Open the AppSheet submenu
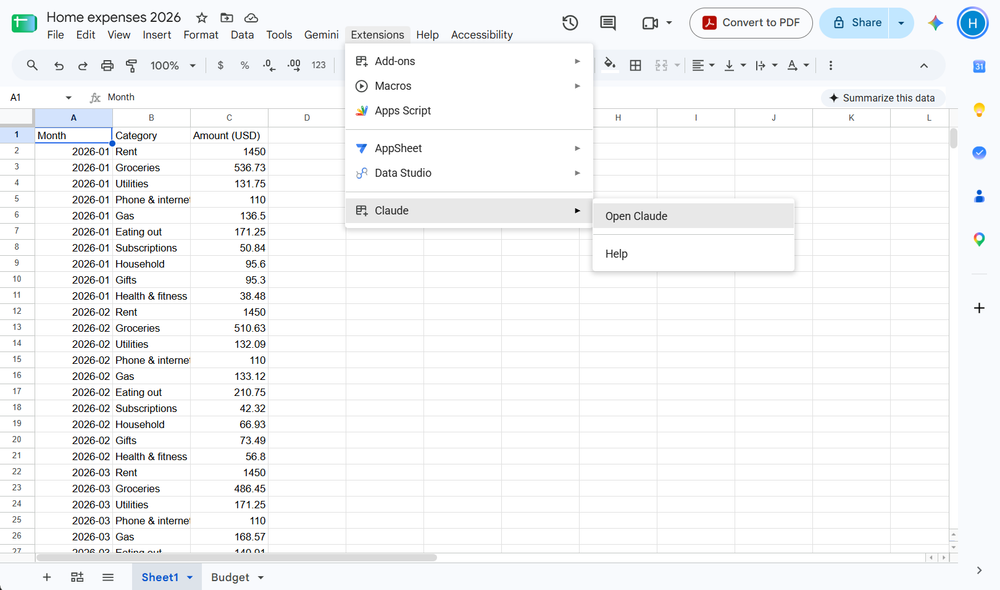Image resolution: width=1000 pixels, height=590 pixels. click(469, 148)
